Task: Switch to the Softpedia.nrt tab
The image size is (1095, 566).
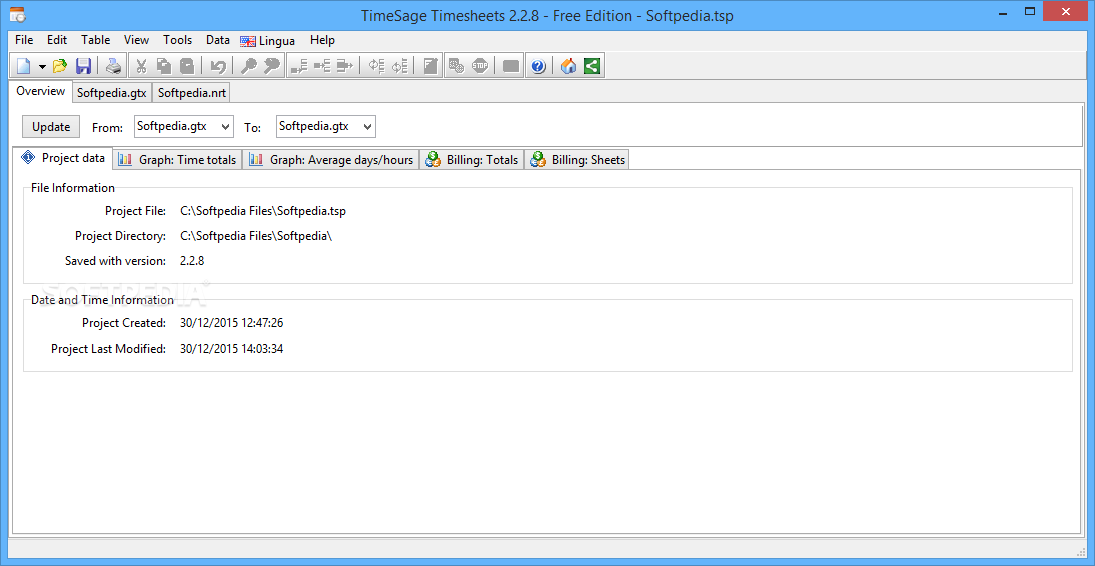Action: pyautogui.click(x=191, y=92)
